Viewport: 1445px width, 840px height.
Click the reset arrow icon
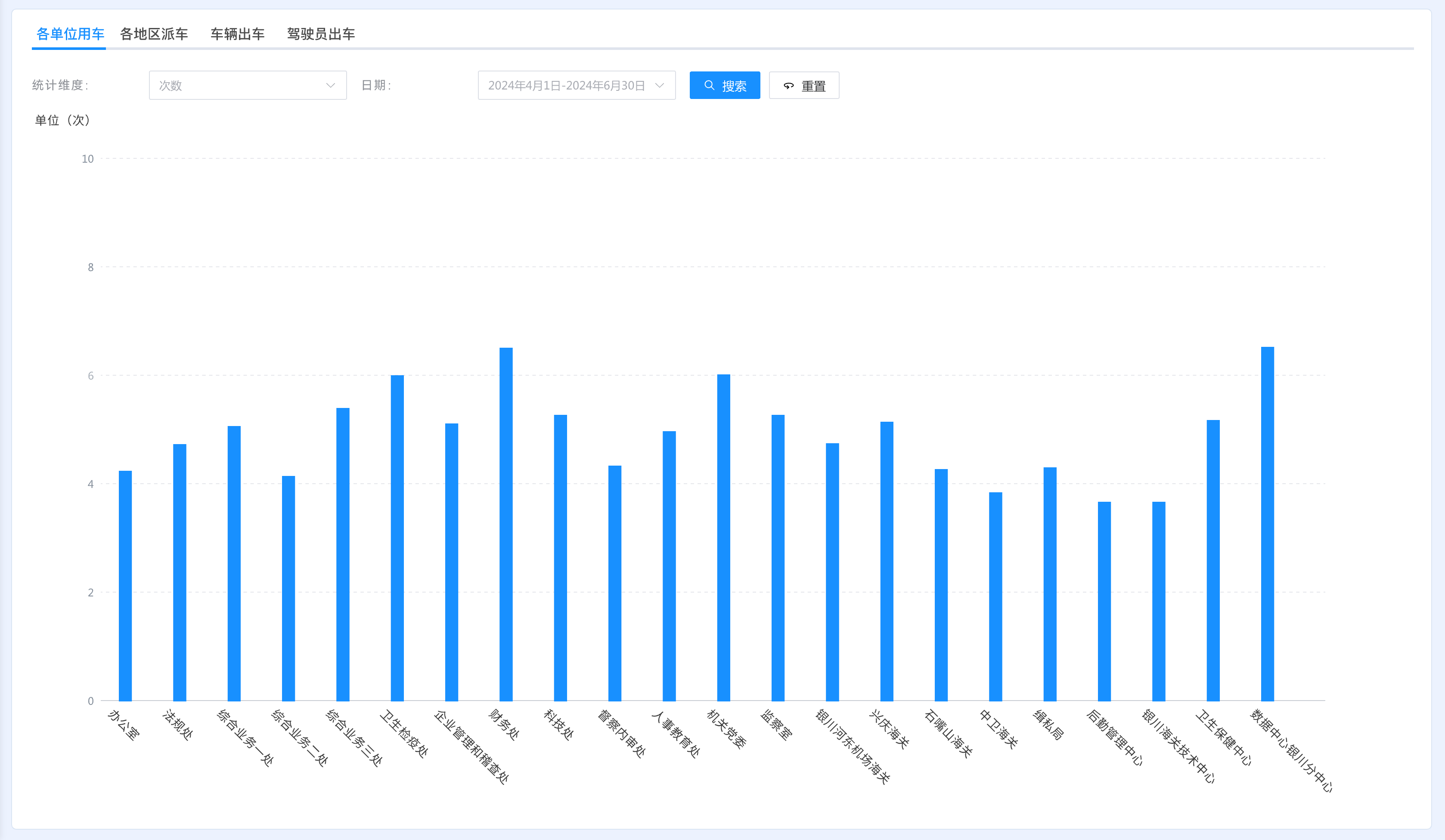coord(789,86)
